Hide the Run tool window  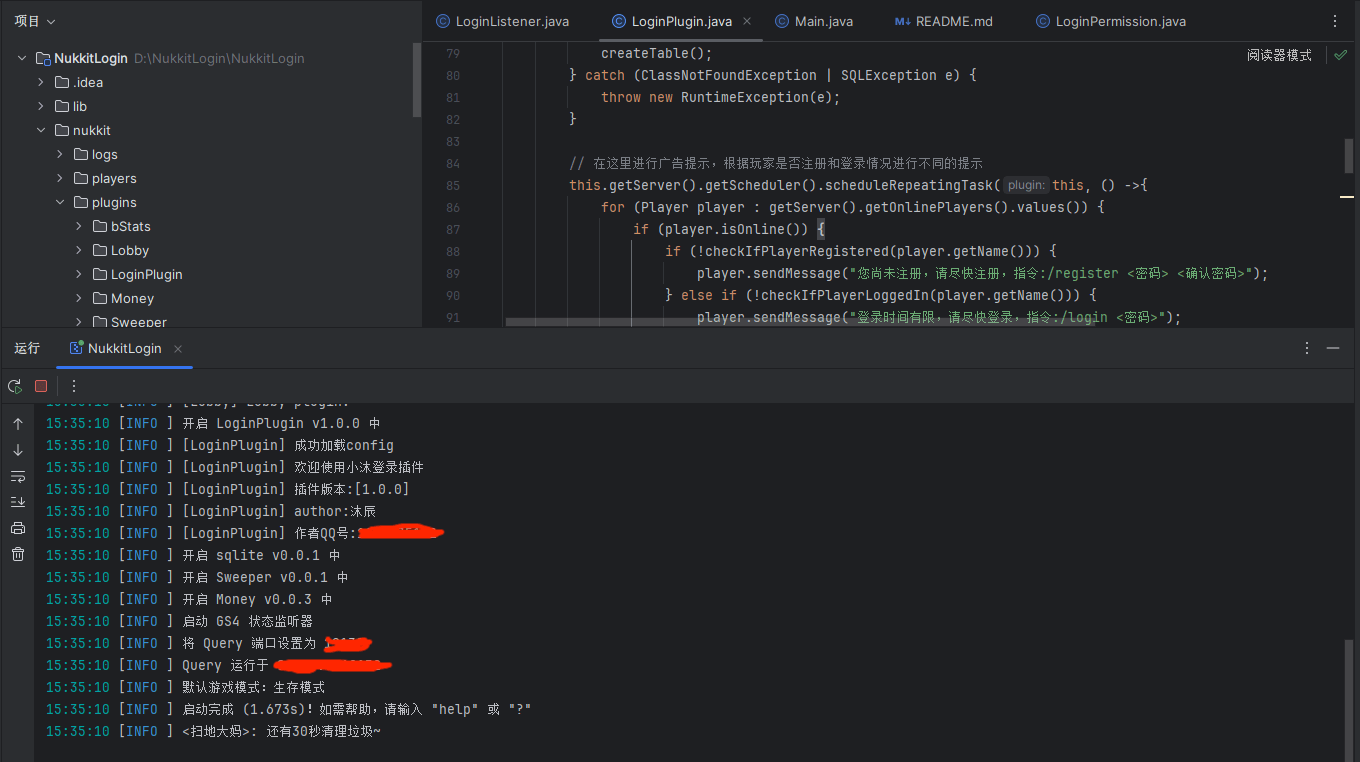pos(1333,348)
